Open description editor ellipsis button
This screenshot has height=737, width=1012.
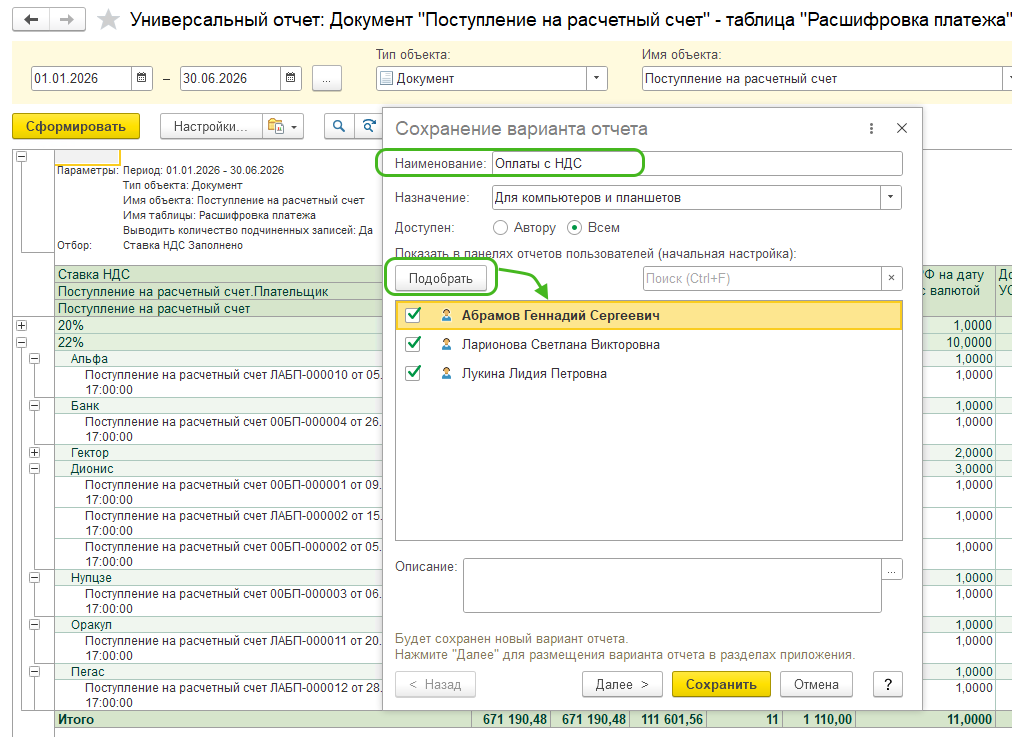click(x=891, y=570)
